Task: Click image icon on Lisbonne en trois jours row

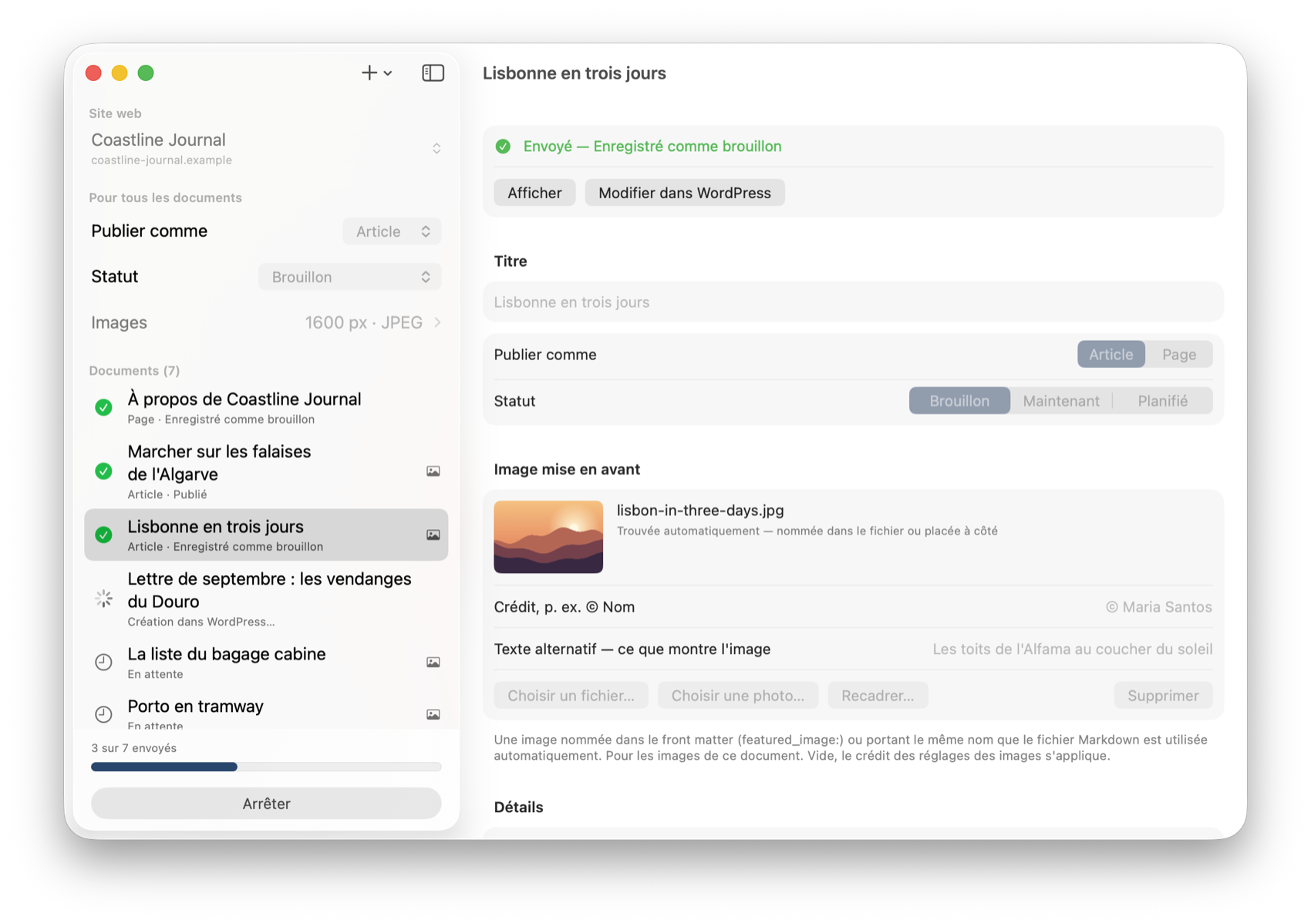Action: point(433,535)
